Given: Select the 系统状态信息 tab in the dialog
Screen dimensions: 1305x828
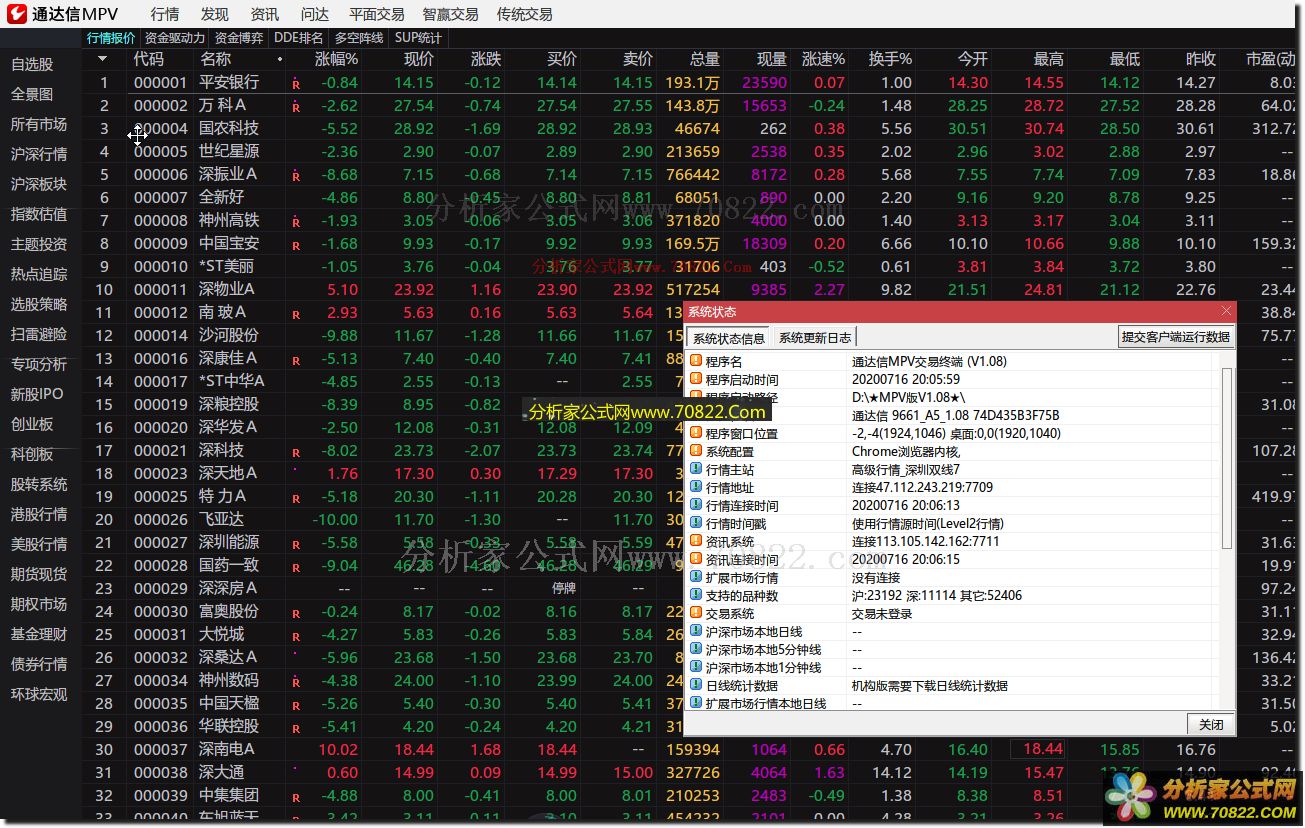Looking at the screenshot, I should 729,338.
